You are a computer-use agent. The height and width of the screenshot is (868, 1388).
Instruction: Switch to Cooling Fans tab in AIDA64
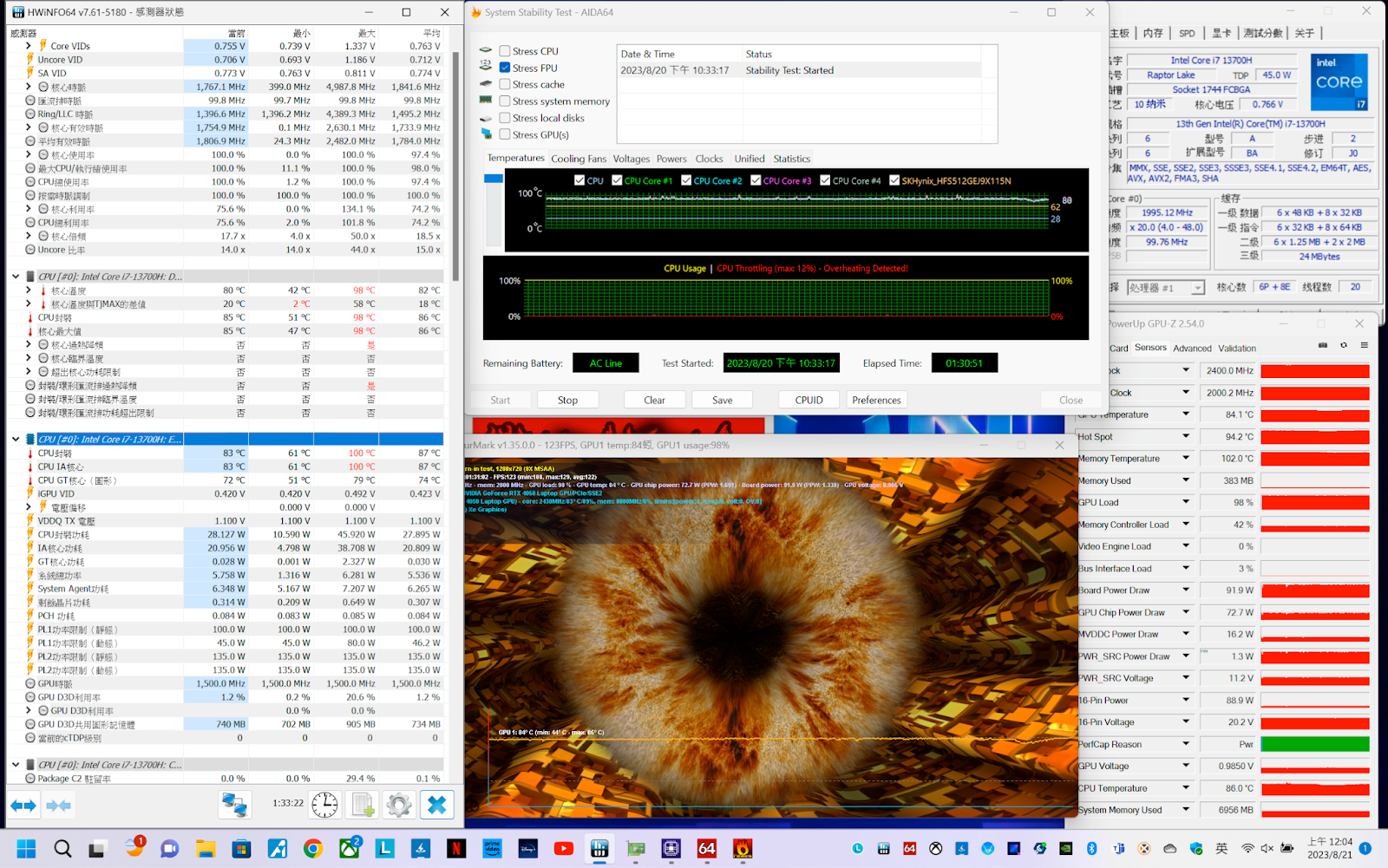coord(579,159)
